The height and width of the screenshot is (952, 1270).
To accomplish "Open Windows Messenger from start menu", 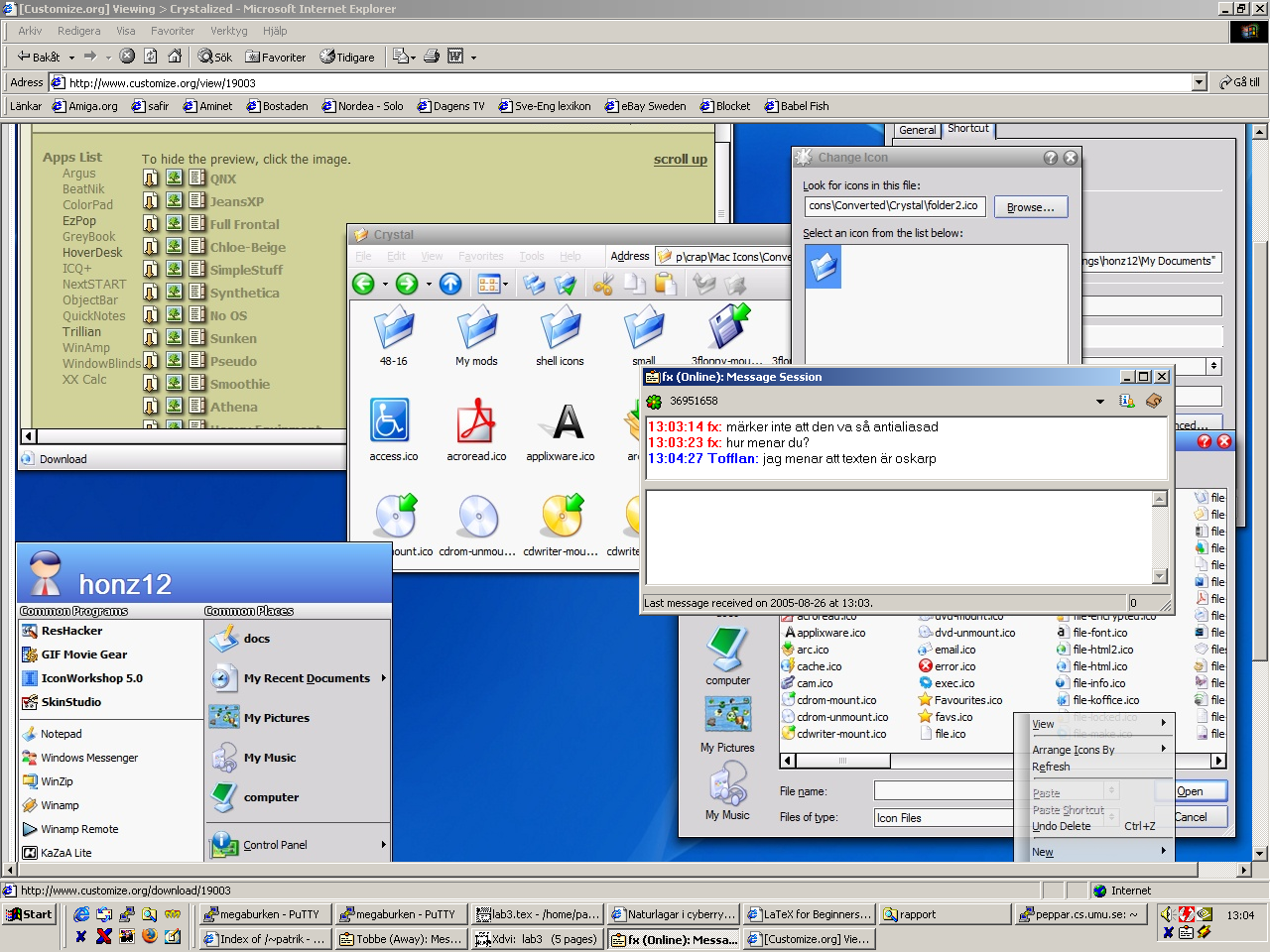I will (x=79, y=758).
